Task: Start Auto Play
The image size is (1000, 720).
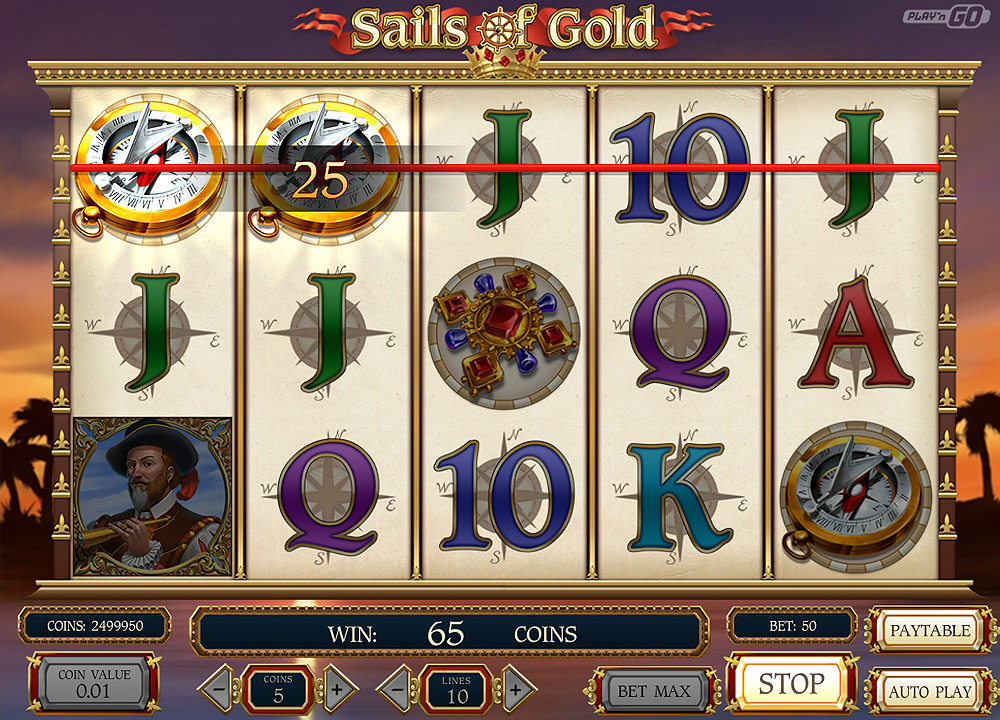Action: pos(930,691)
